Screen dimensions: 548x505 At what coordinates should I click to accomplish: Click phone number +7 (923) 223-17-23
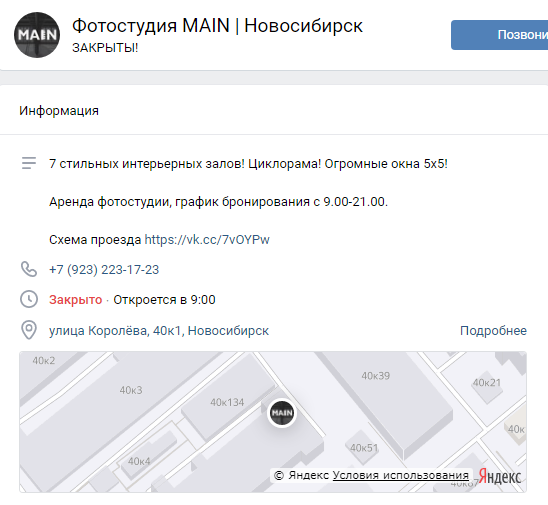(104, 270)
